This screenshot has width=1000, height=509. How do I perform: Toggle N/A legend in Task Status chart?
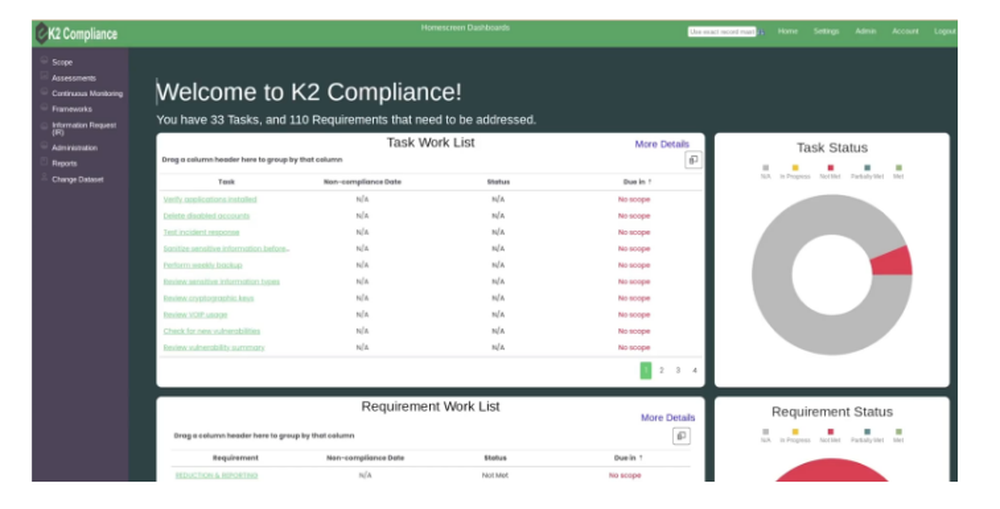pos(765,172)
